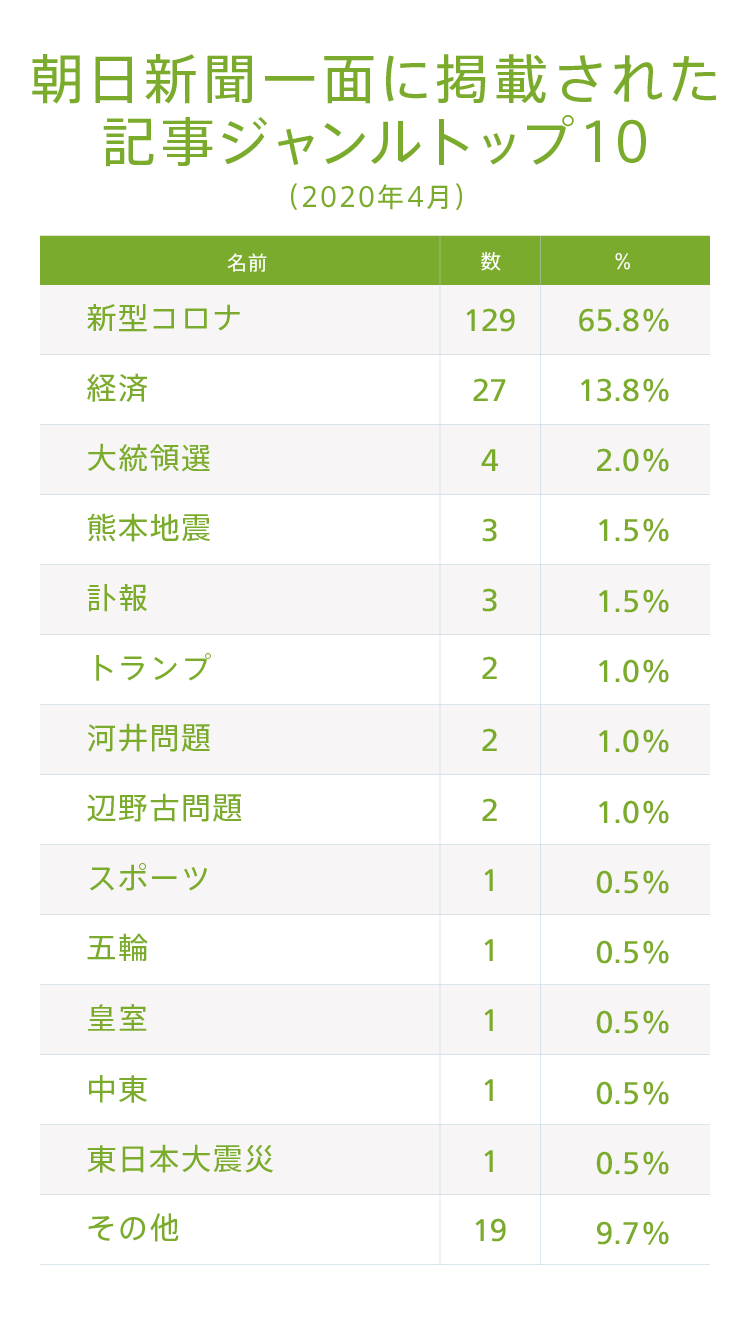Click the 名前 column header
This screenshot has width=750, height=1322.
(246, 262)
